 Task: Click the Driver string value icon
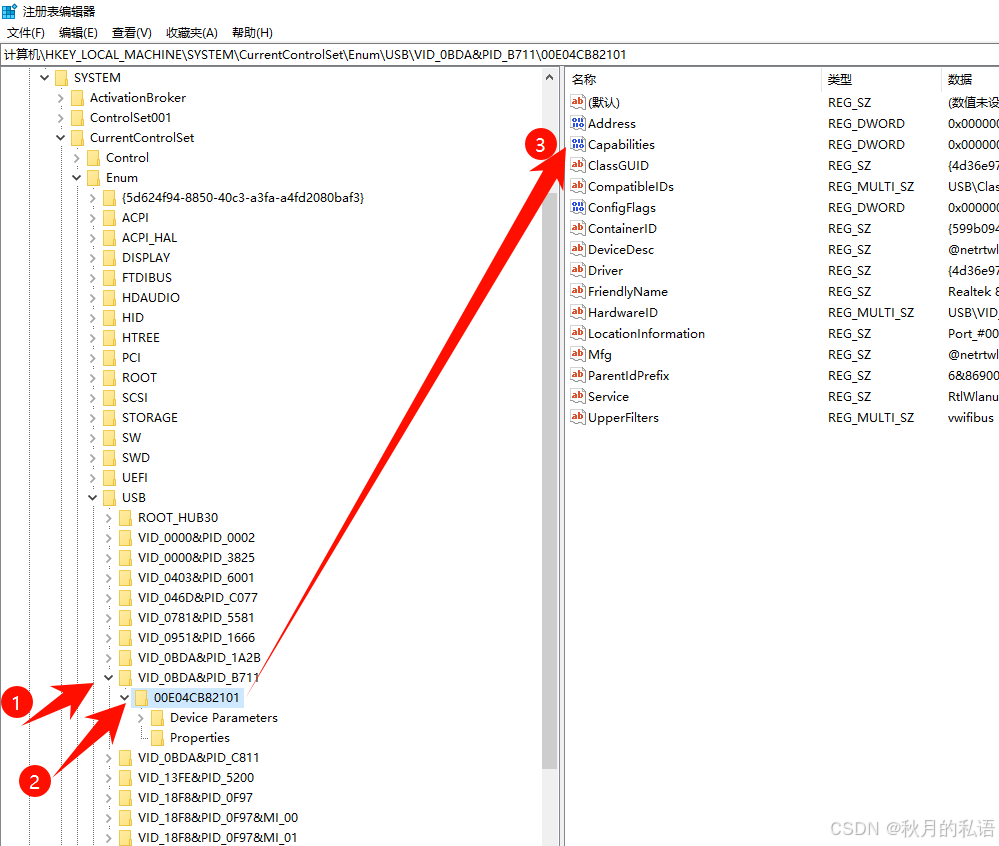(x=577, y=270)
